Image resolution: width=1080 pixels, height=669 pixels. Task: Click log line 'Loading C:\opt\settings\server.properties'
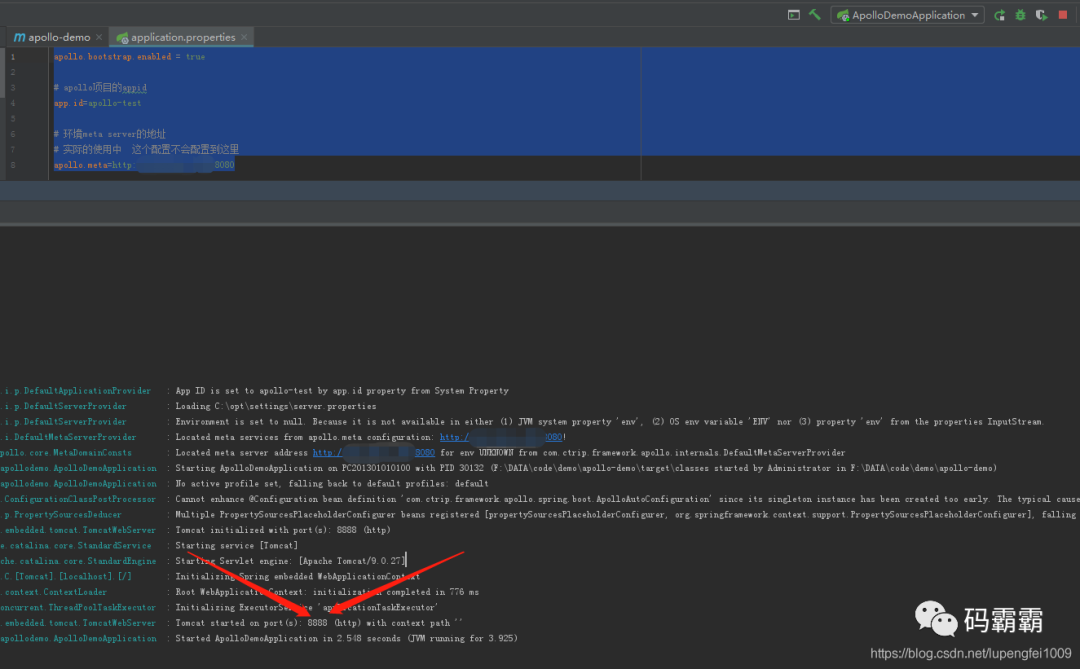(276, 406)
